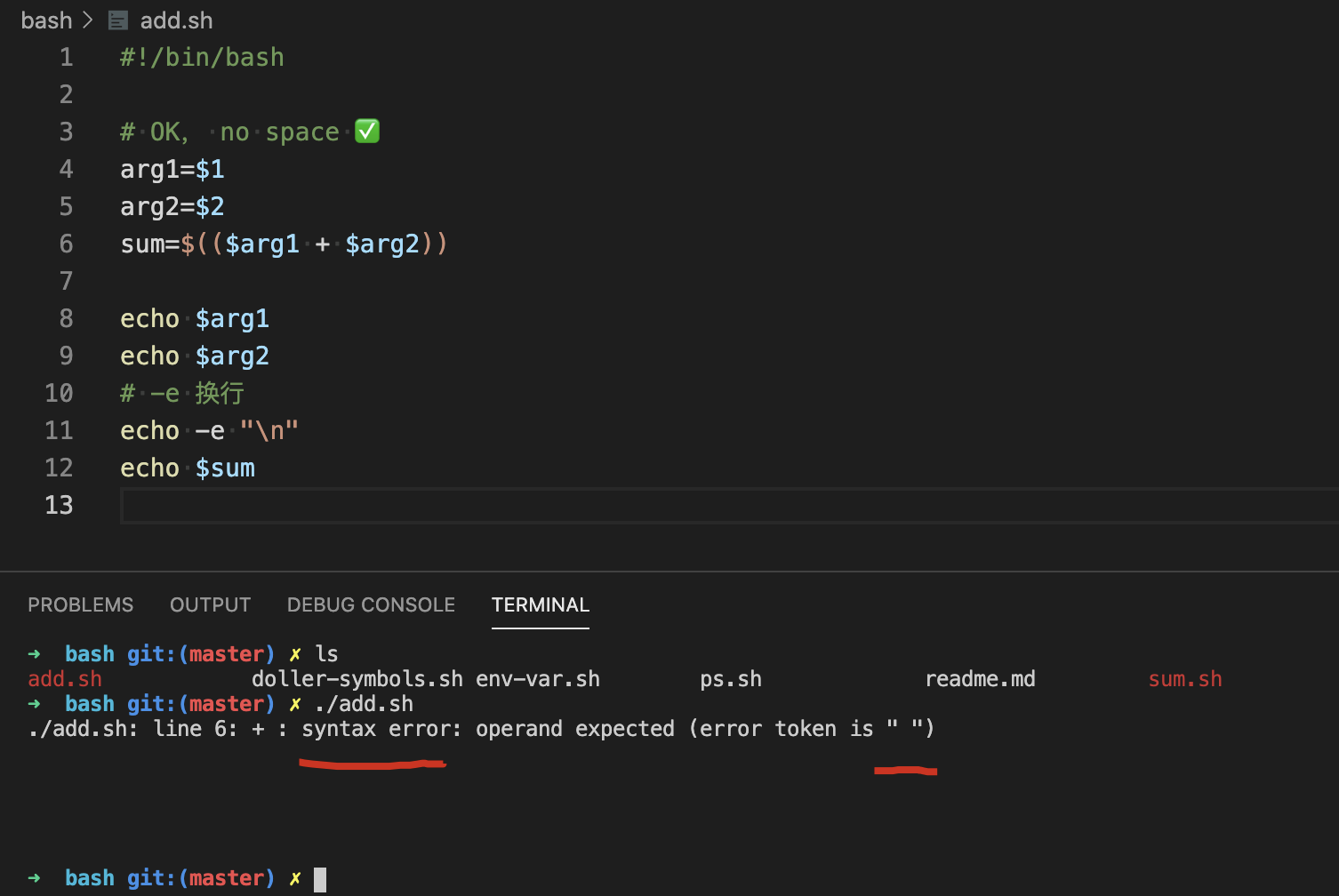Image resolution: width=1339 pixels, height=896 pixels.
Task: Click line number 6 in the gutter
Action: click(66, 244)
